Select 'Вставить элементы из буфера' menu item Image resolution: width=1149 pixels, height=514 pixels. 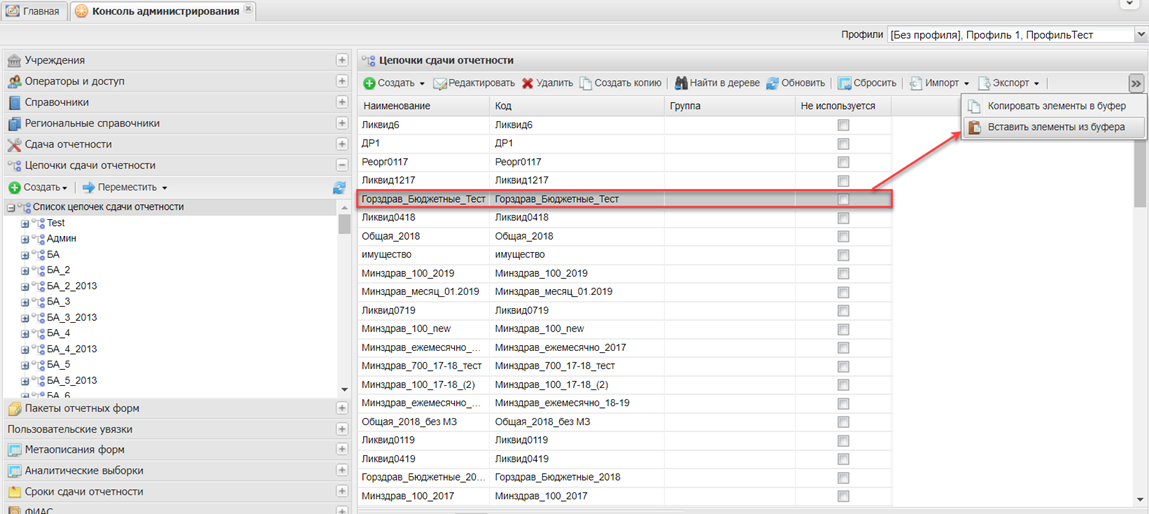click(x=1056, y=127)
